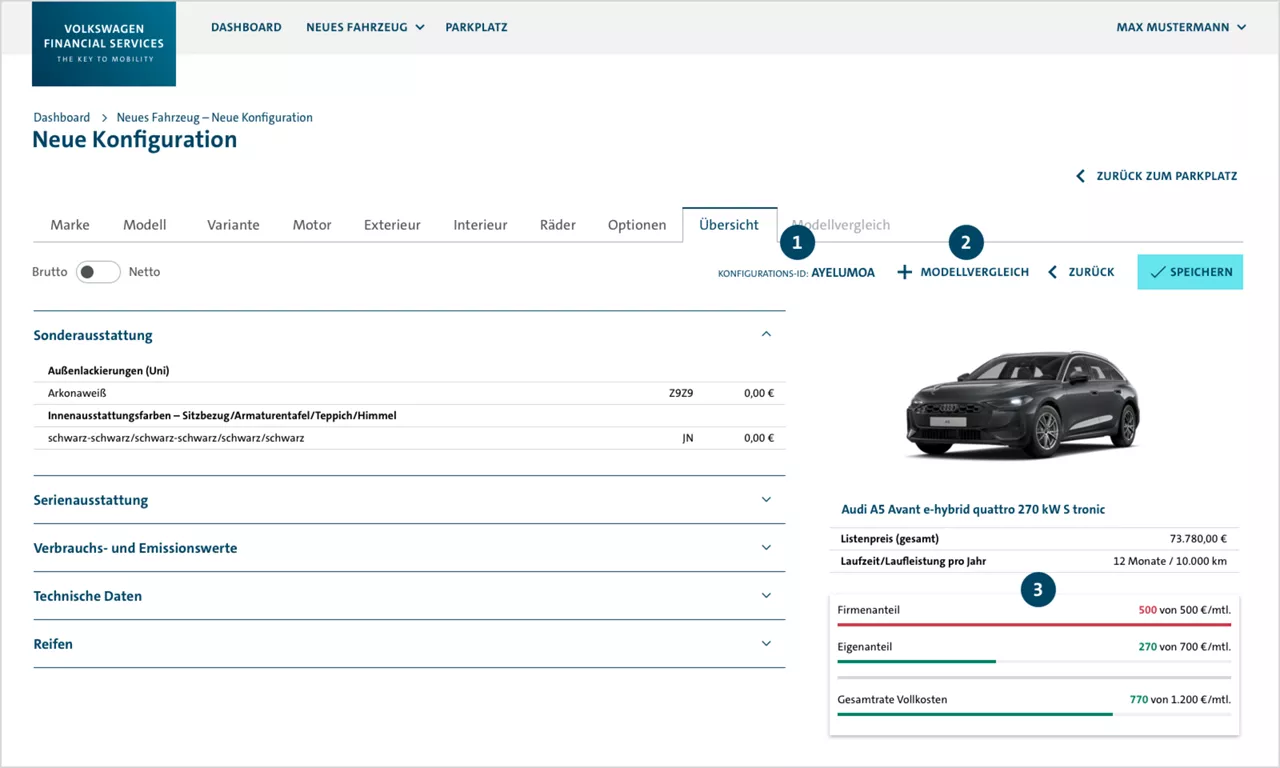The width and height of the screenshot is (1280, 768).
Task: Open the Neues Fahrzeug menu
Action: [x=365, y=27]
